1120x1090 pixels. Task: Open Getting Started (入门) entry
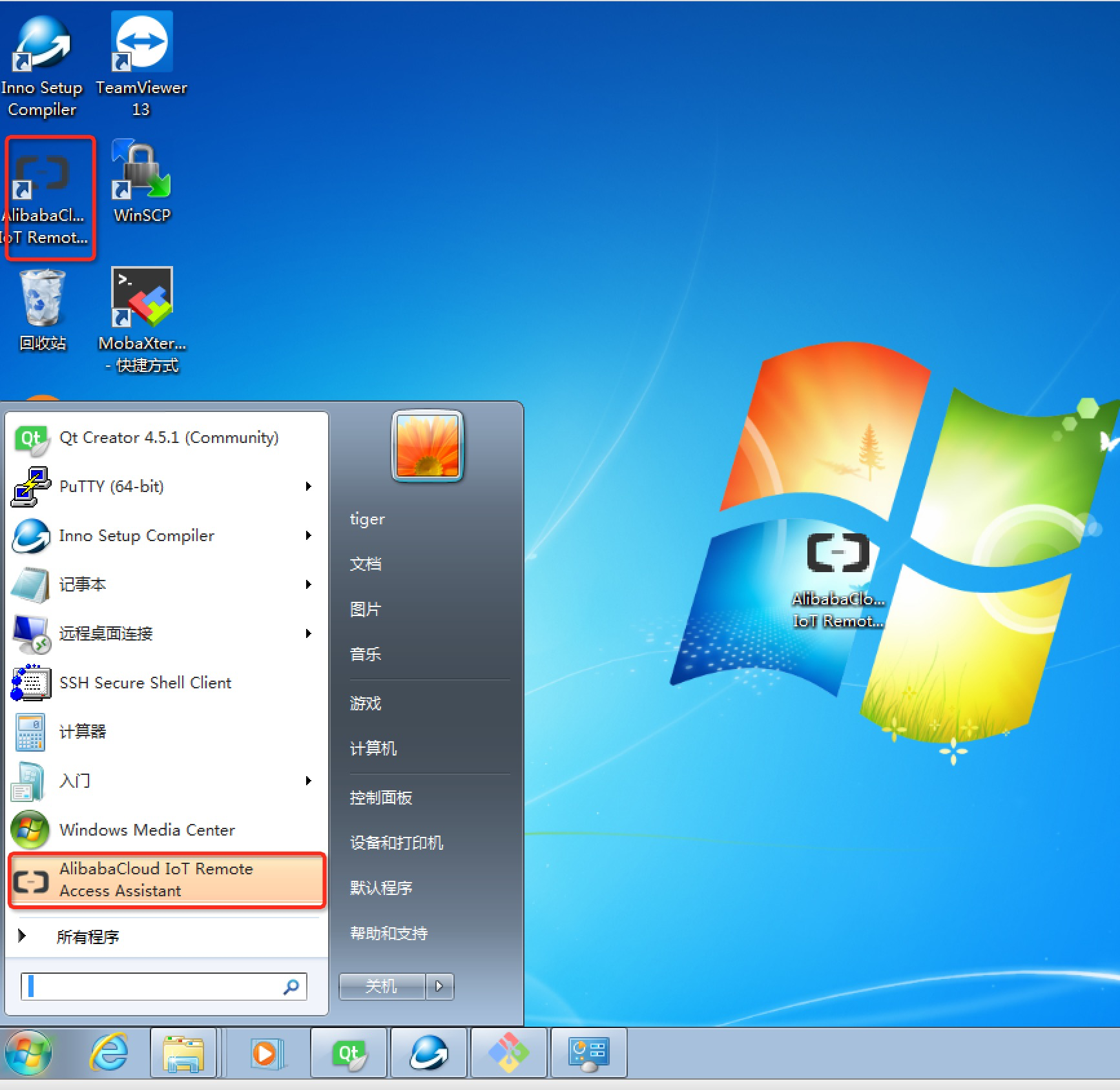click(166, 781)
